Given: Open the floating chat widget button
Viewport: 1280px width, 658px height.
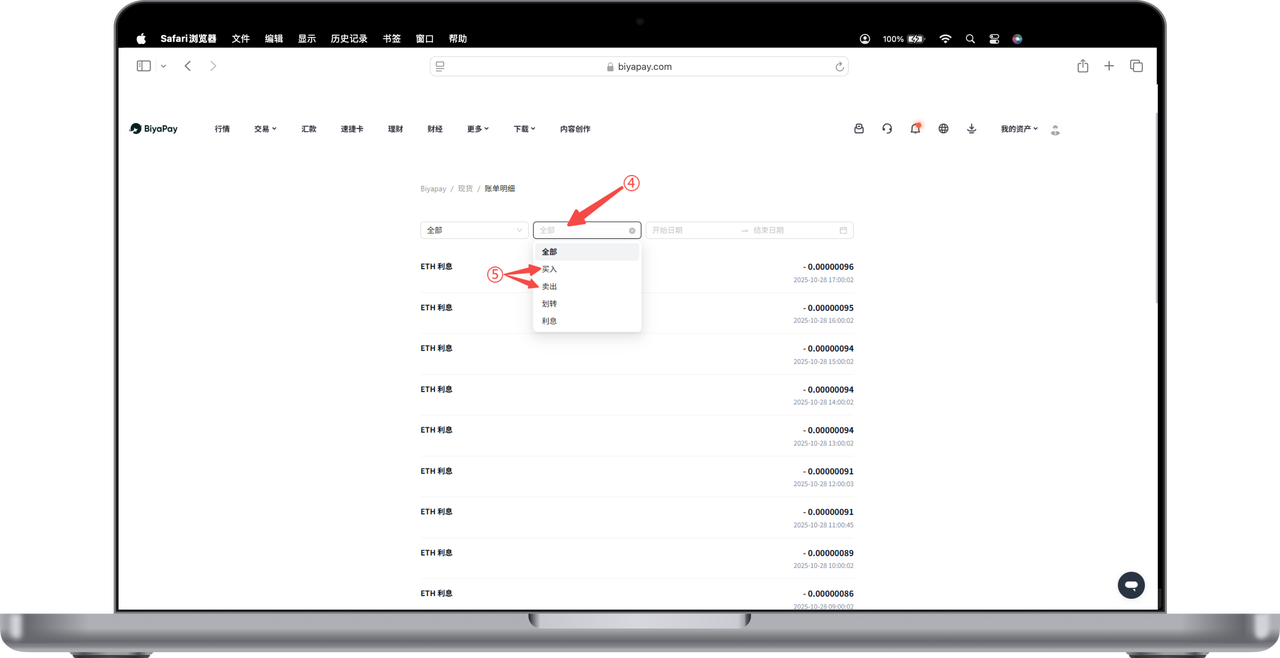Looking at the screenshot, I should 1131,585.
